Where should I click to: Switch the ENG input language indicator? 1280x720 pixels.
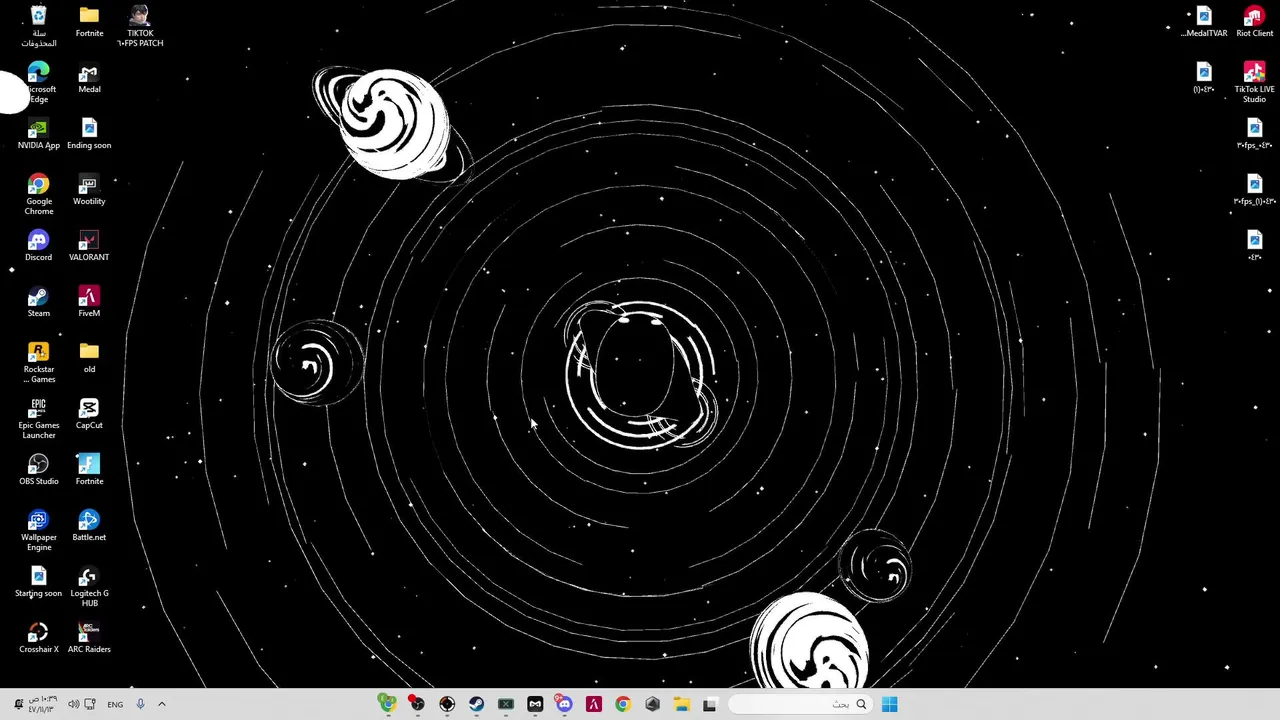(x=115, y=704)
